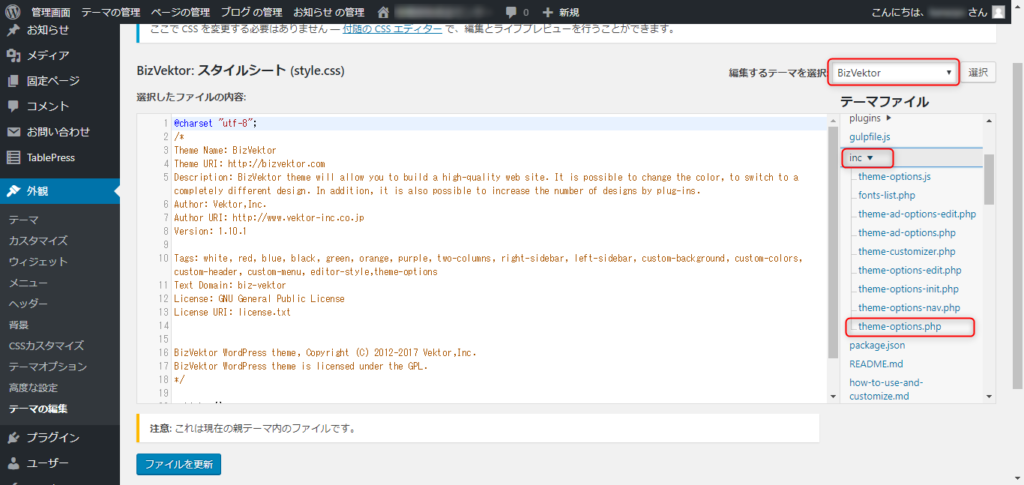The width and height of the screenshot is (1024, 485).
Task: Open the theme selection dropdown showing BizVektor
Action: tap(894, 72)
